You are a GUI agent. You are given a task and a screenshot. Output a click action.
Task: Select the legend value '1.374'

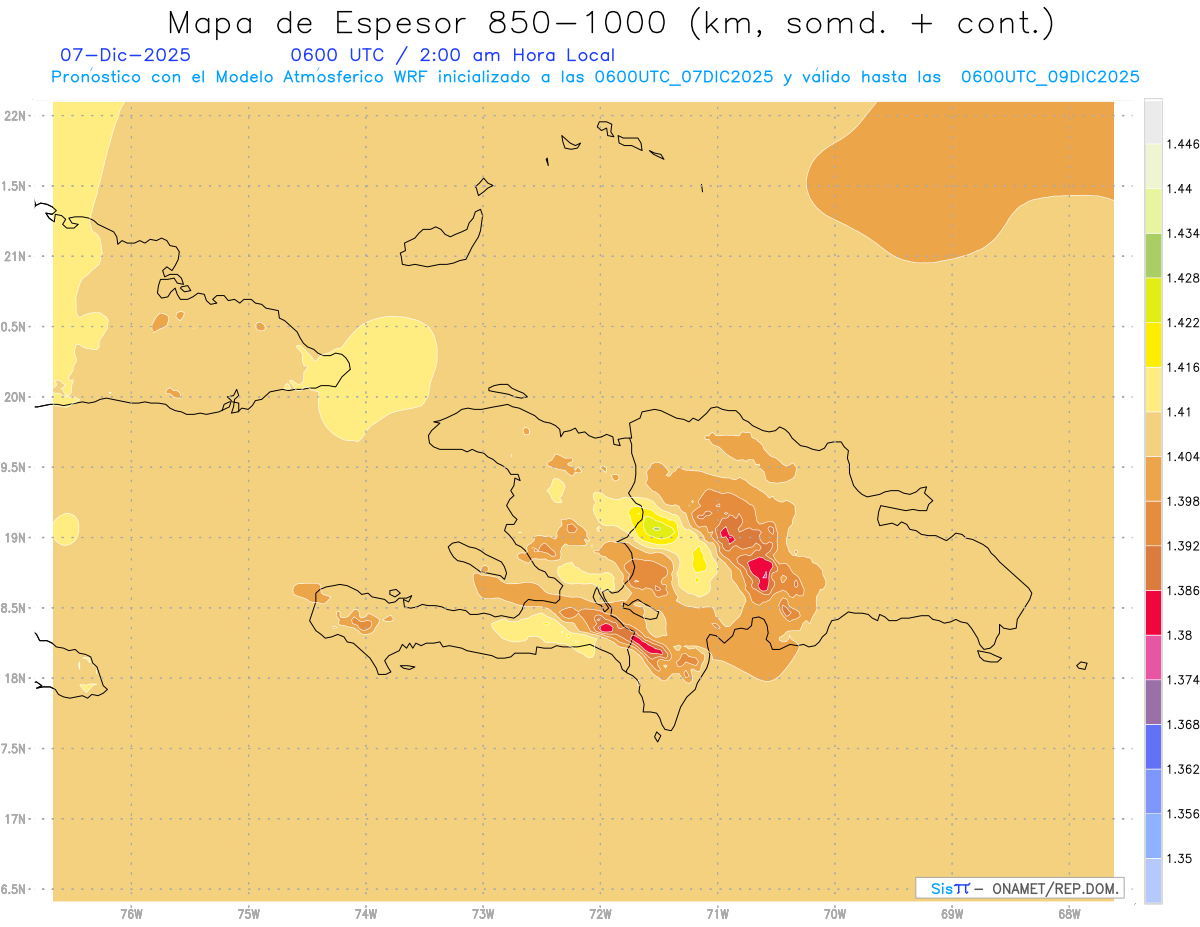[1182, 680]
